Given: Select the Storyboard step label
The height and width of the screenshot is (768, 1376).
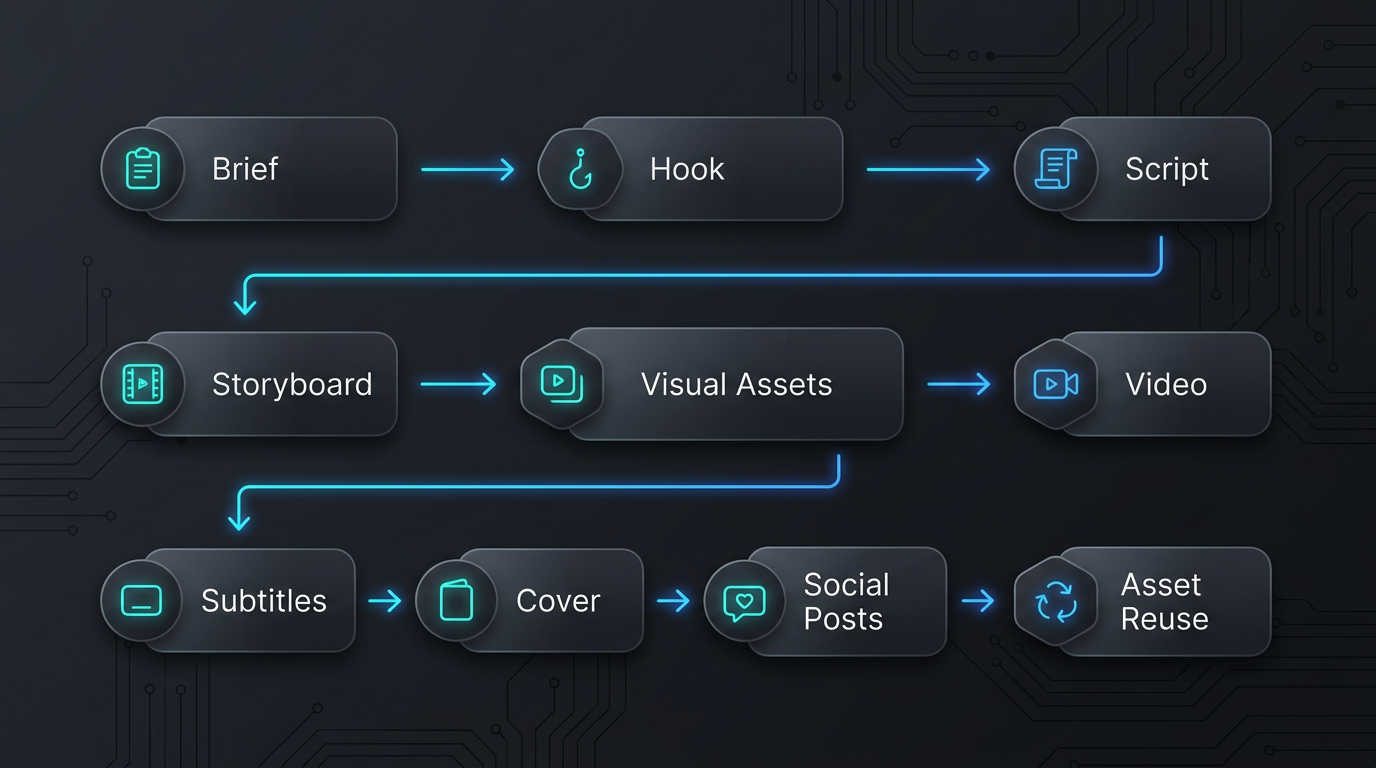Looking at the screenshot, I should click(x=292, y=385).
